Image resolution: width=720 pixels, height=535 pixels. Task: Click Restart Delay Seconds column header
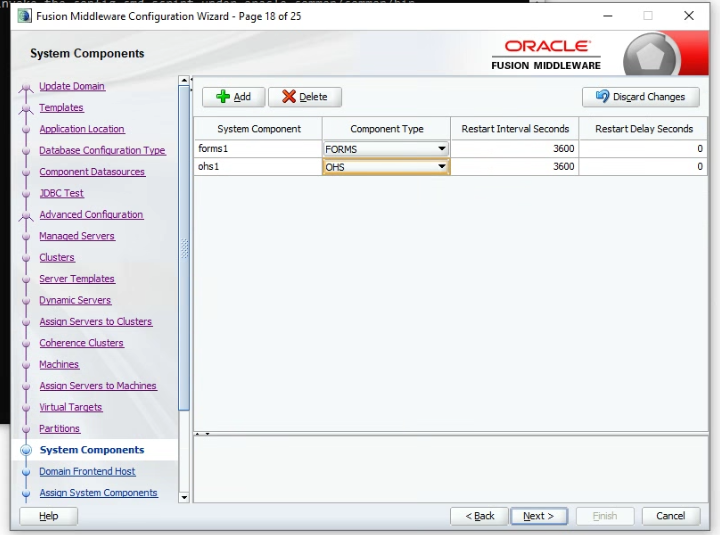click(644, 129)
